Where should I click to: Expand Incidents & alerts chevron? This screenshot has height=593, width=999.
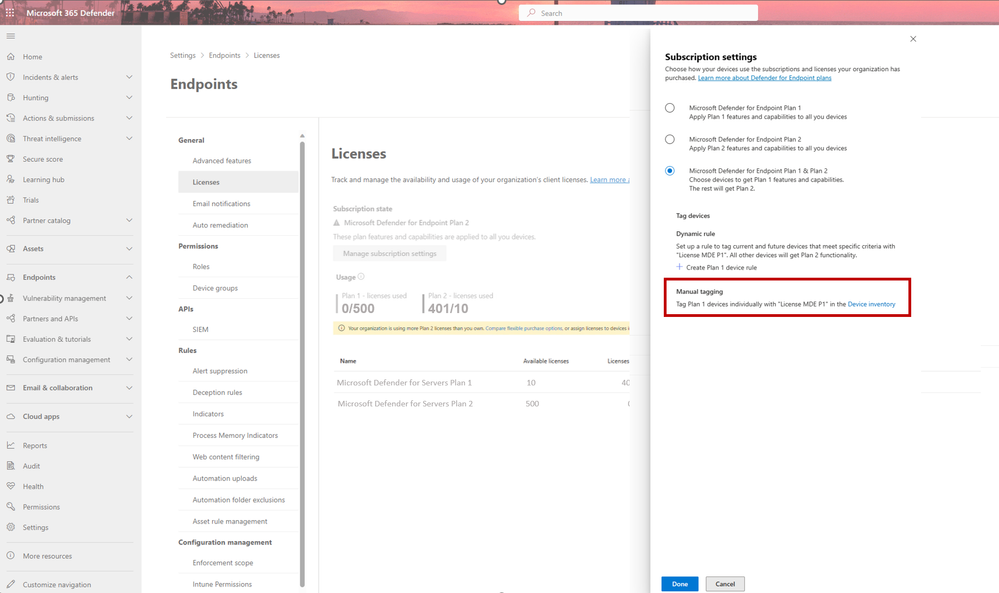click(129, 77)
